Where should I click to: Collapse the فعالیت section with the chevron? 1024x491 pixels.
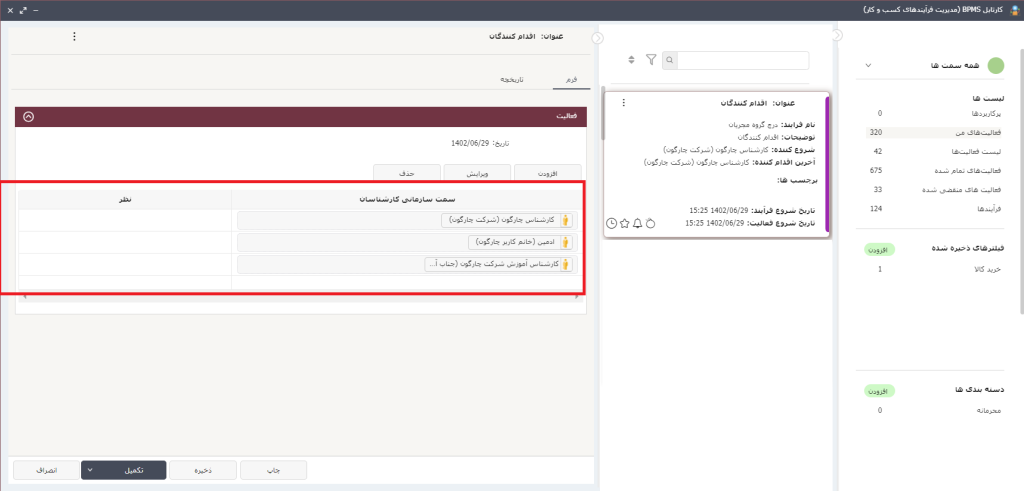pyautogui.click(x=28, y=117)
